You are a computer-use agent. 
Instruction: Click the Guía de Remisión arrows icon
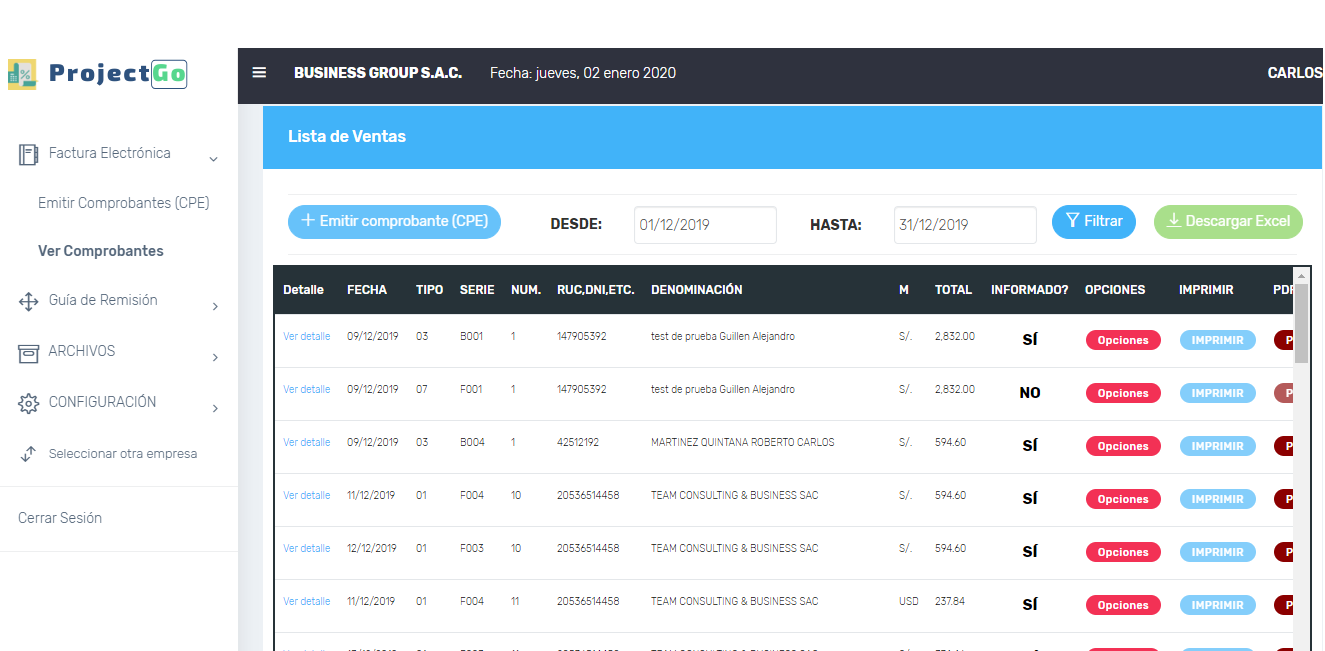click(28, 301)
